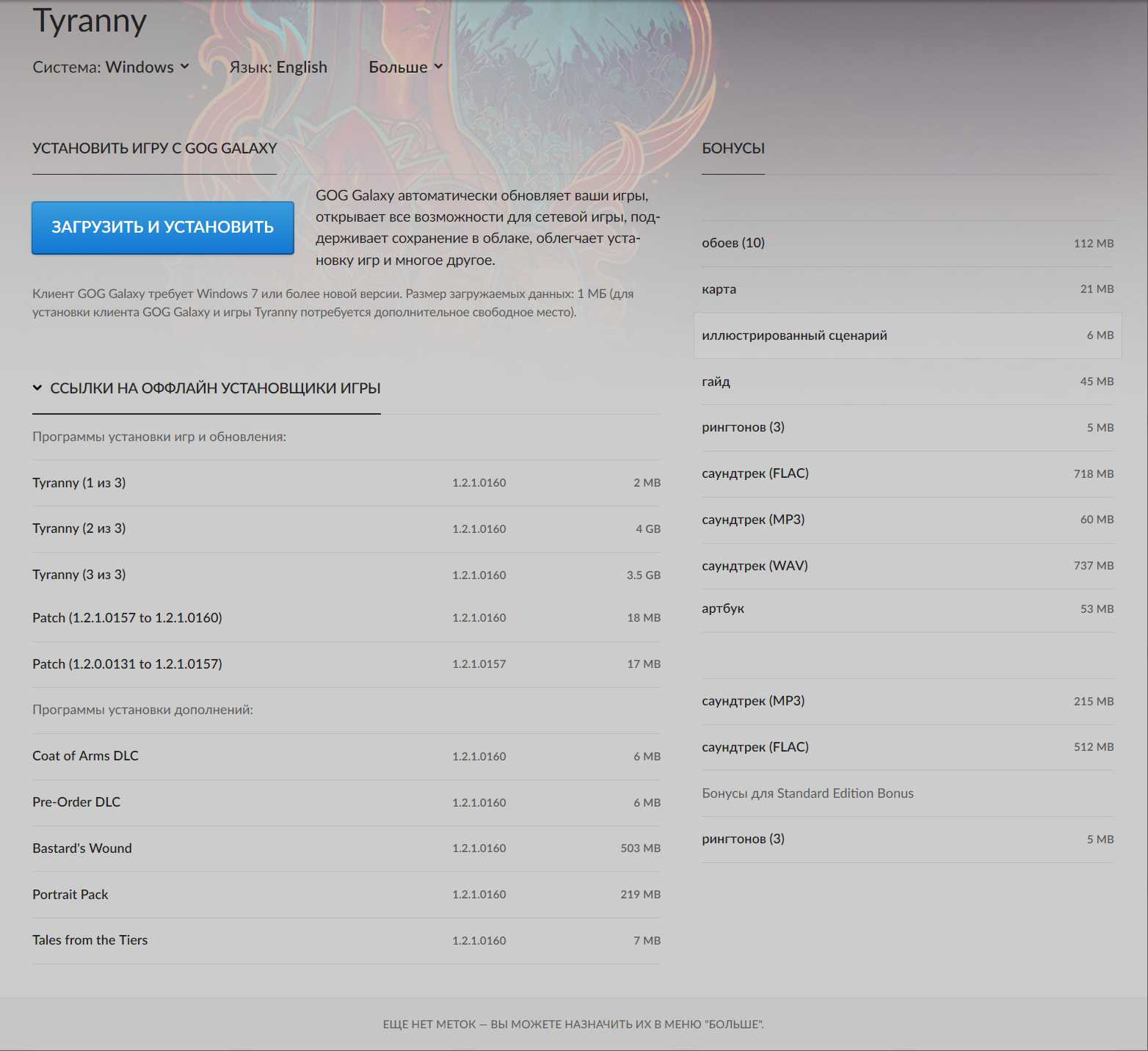Download рингтонов (3) under Standard Edition Bonus
The width and height of the screenshot is (1148, 1051).
tap(908, 839)
